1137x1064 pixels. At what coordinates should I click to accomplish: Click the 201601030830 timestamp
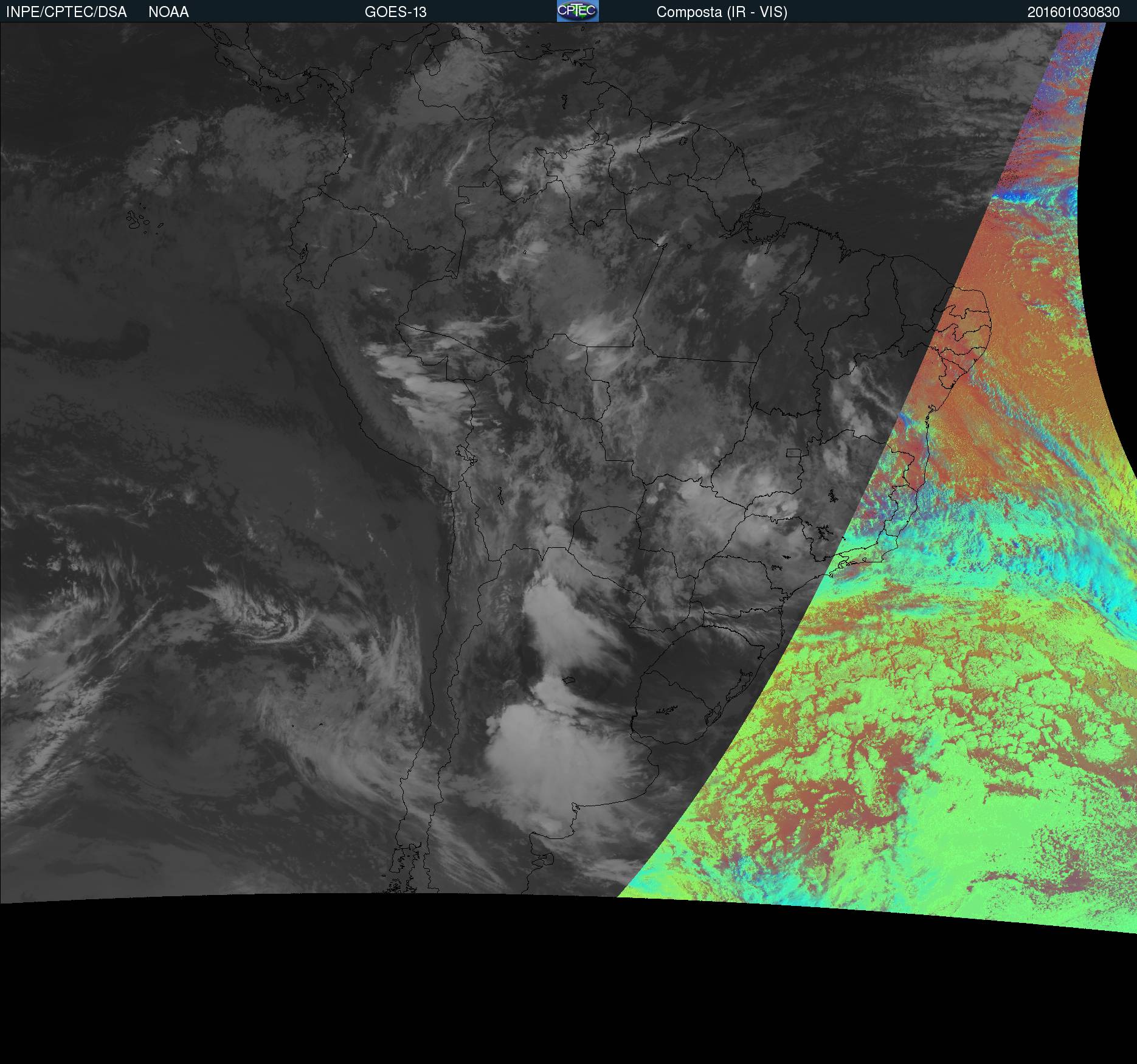click(x=1074, y=12)
